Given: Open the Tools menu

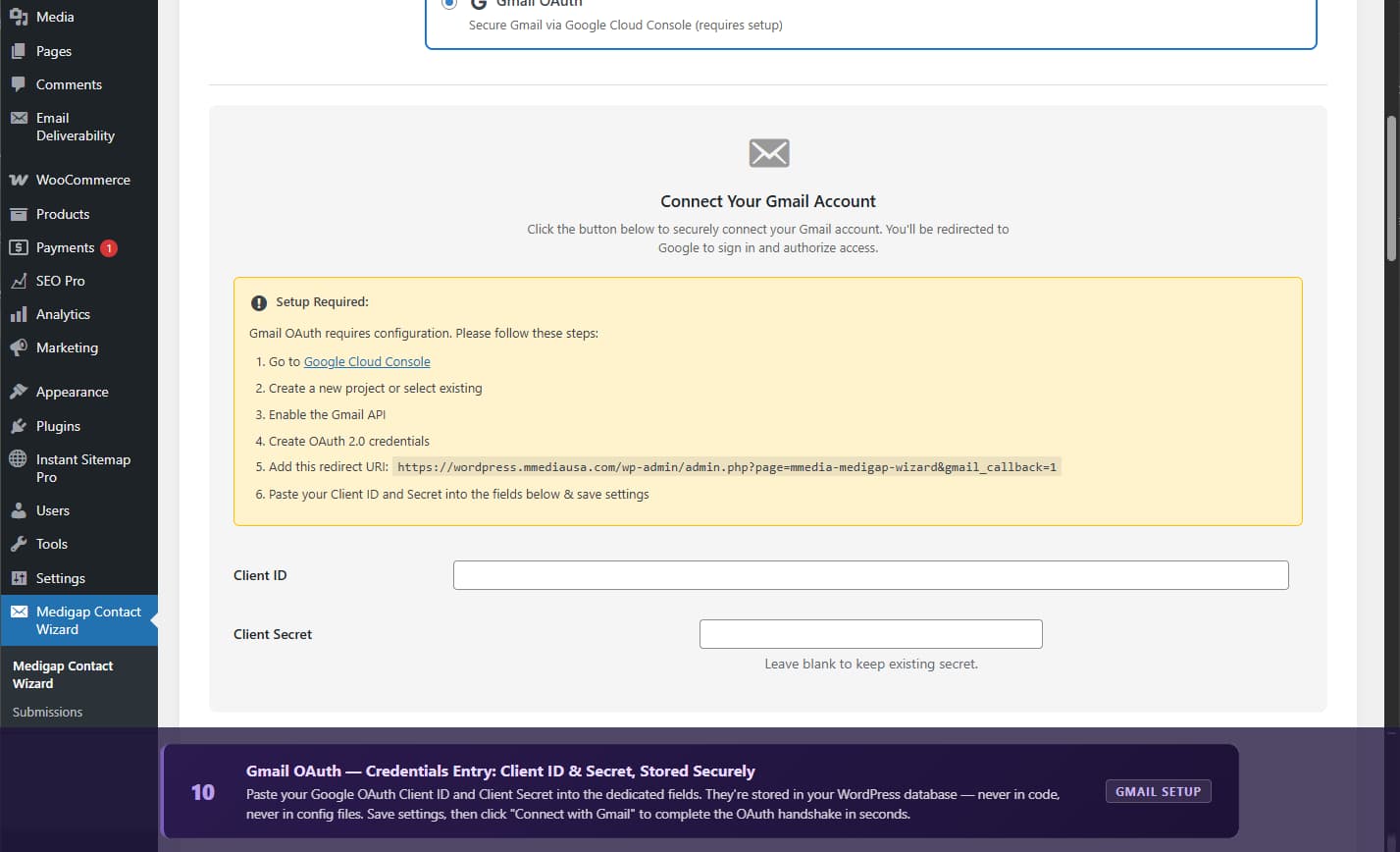Looking at the screenshot, I should [x=50, y=543].
